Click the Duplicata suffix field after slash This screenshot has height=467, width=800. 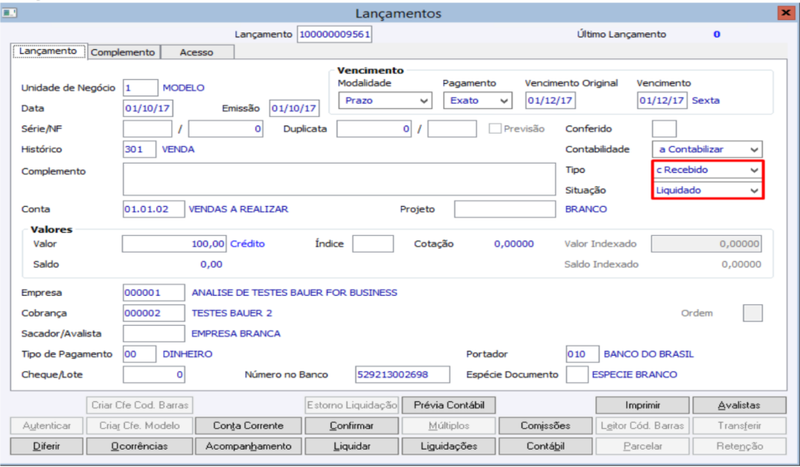[x=452, y=129]
